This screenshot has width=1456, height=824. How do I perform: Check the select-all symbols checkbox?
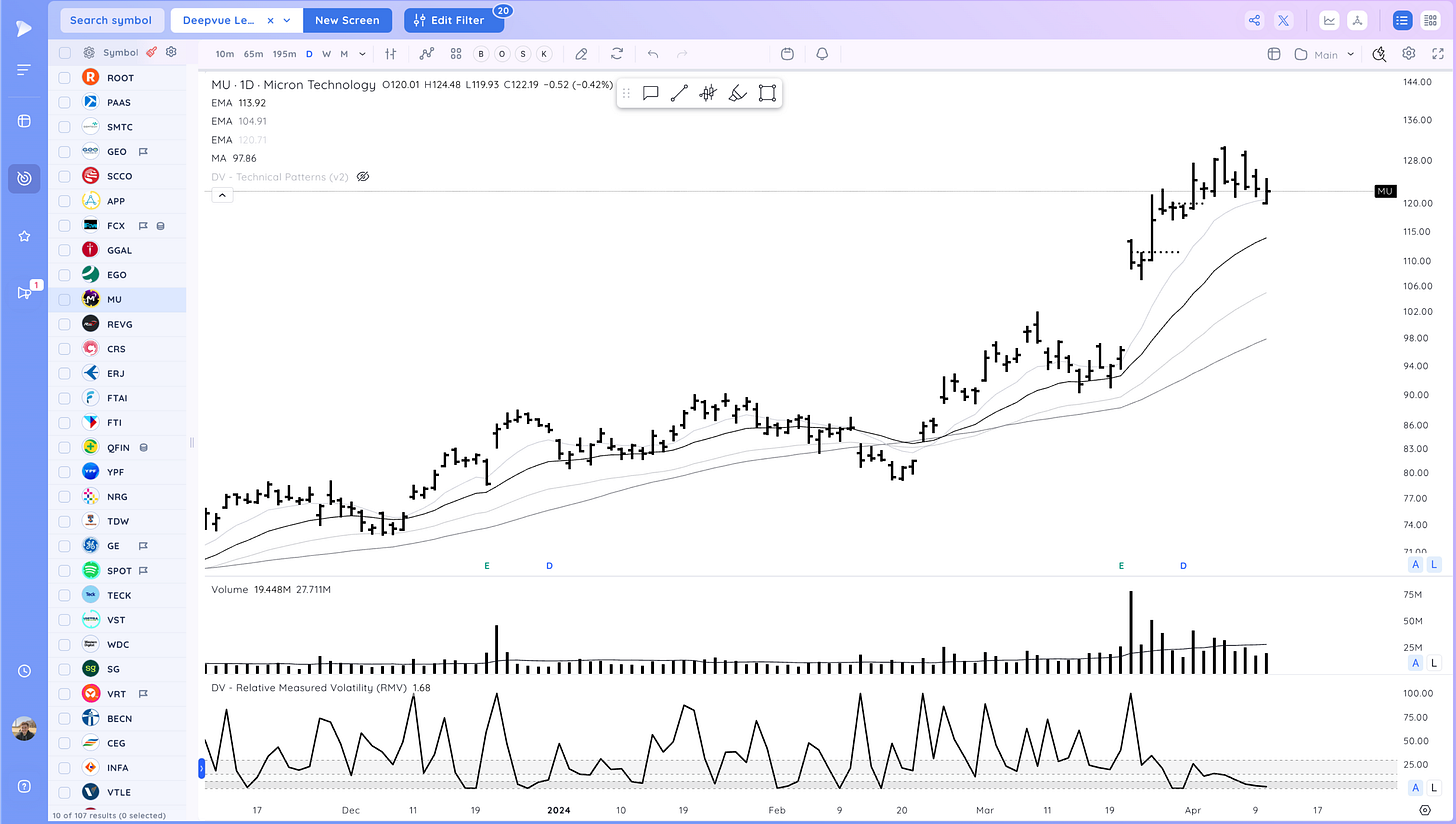click(64, 52)
